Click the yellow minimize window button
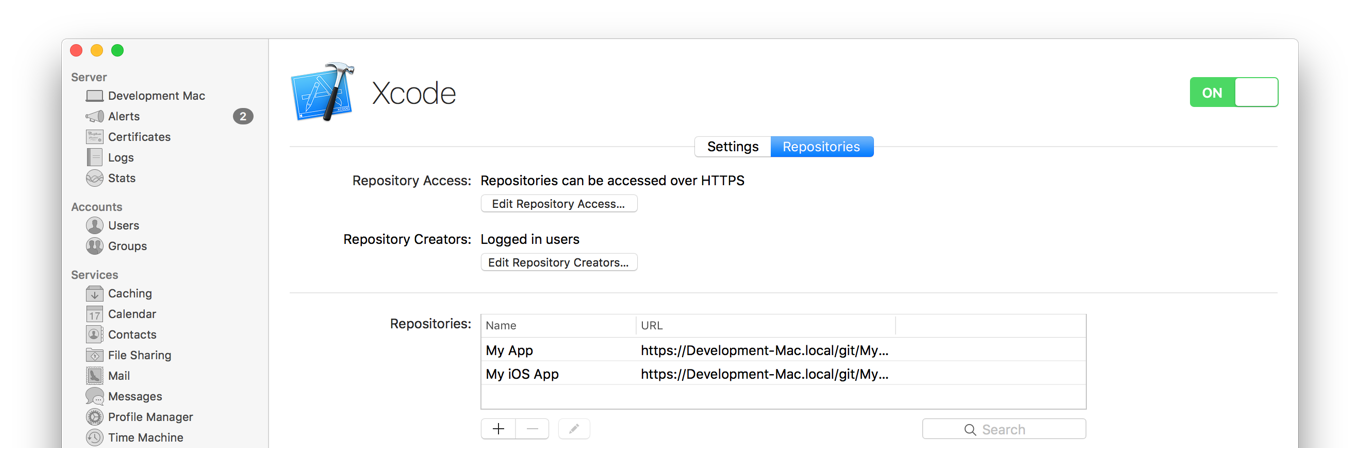Screen dimensions: 1360x460 pos(97,50)
